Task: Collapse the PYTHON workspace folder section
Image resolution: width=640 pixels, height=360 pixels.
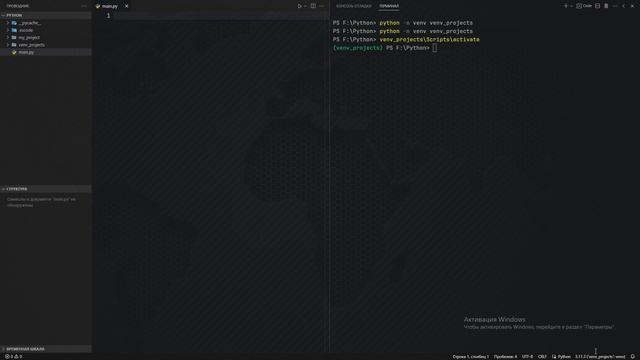Action: [46, 15]
